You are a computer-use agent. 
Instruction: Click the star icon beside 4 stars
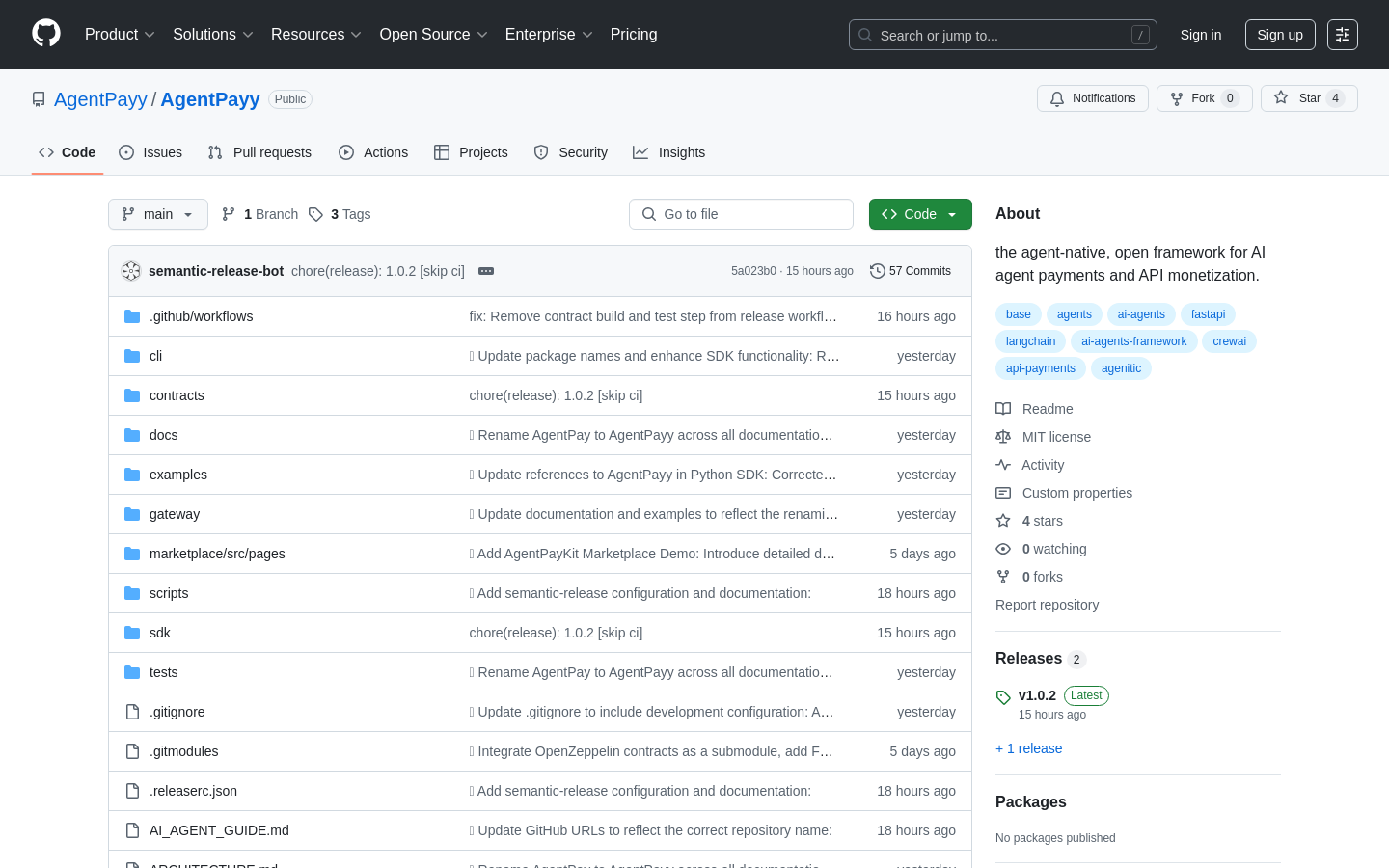[x=1003, y=521]
